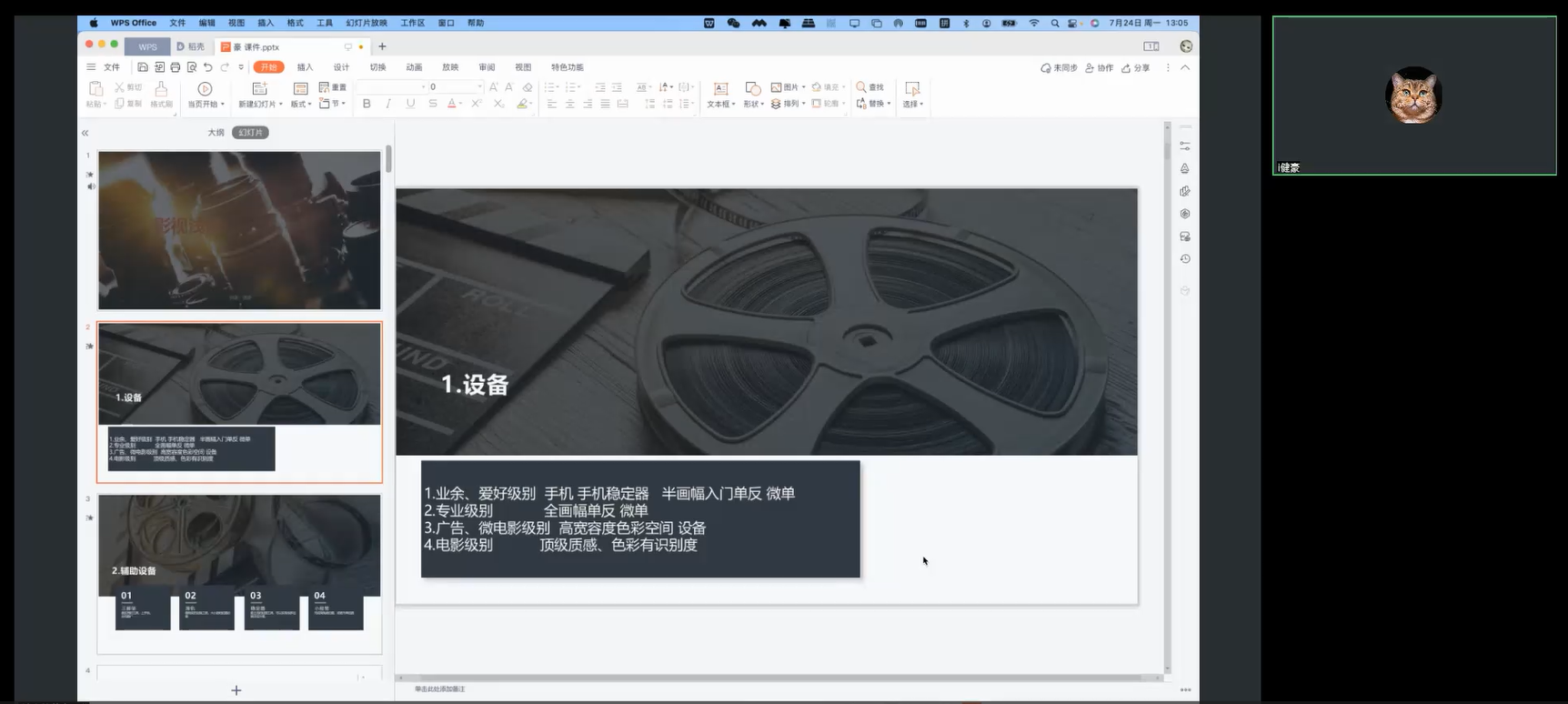The image size is (1568, 704).
Task: Click the Undo arrow icon
Action: [x=208, y=67]
